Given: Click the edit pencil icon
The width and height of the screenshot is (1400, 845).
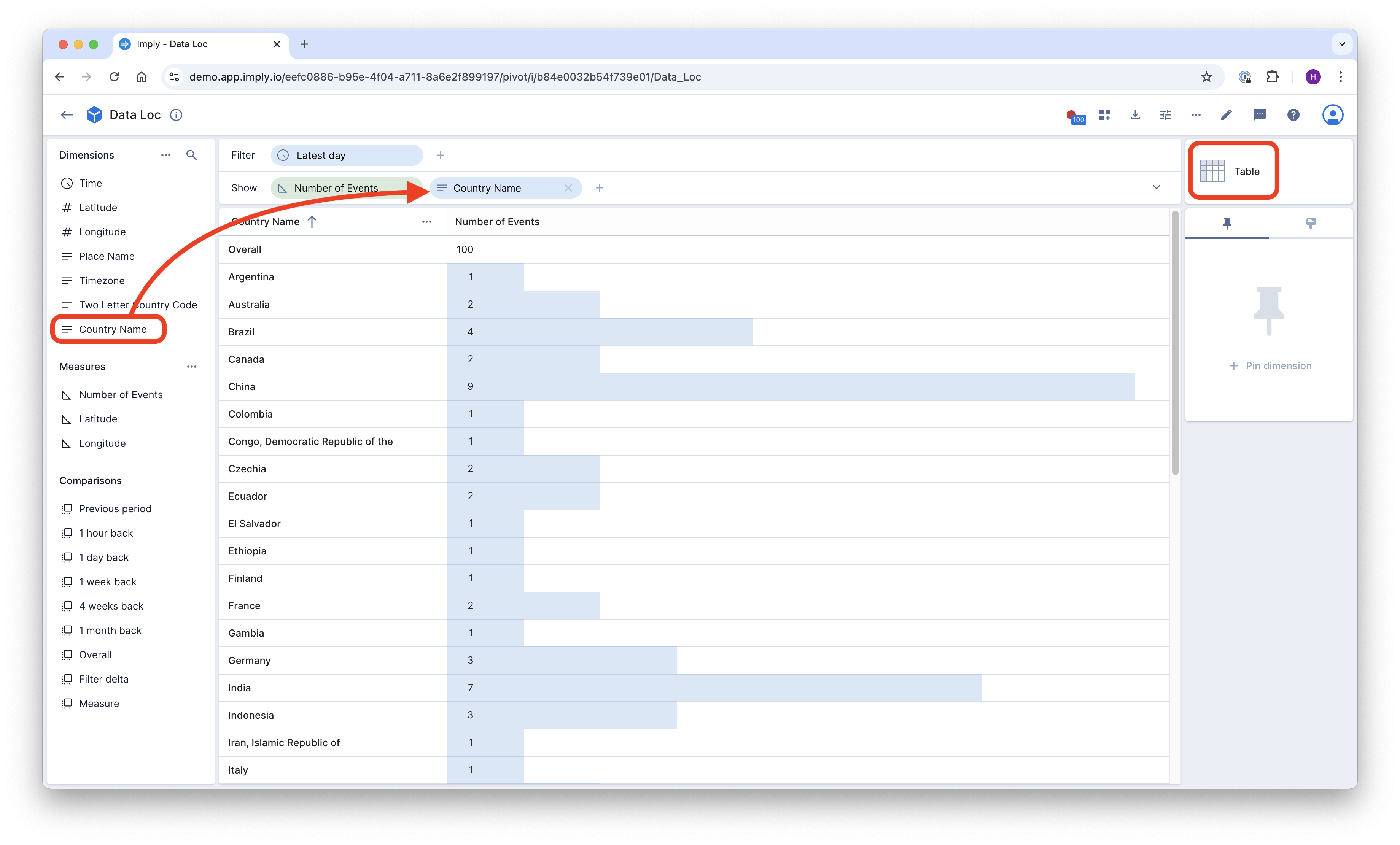Looking at the screenshot, I should pos(1226,115).
